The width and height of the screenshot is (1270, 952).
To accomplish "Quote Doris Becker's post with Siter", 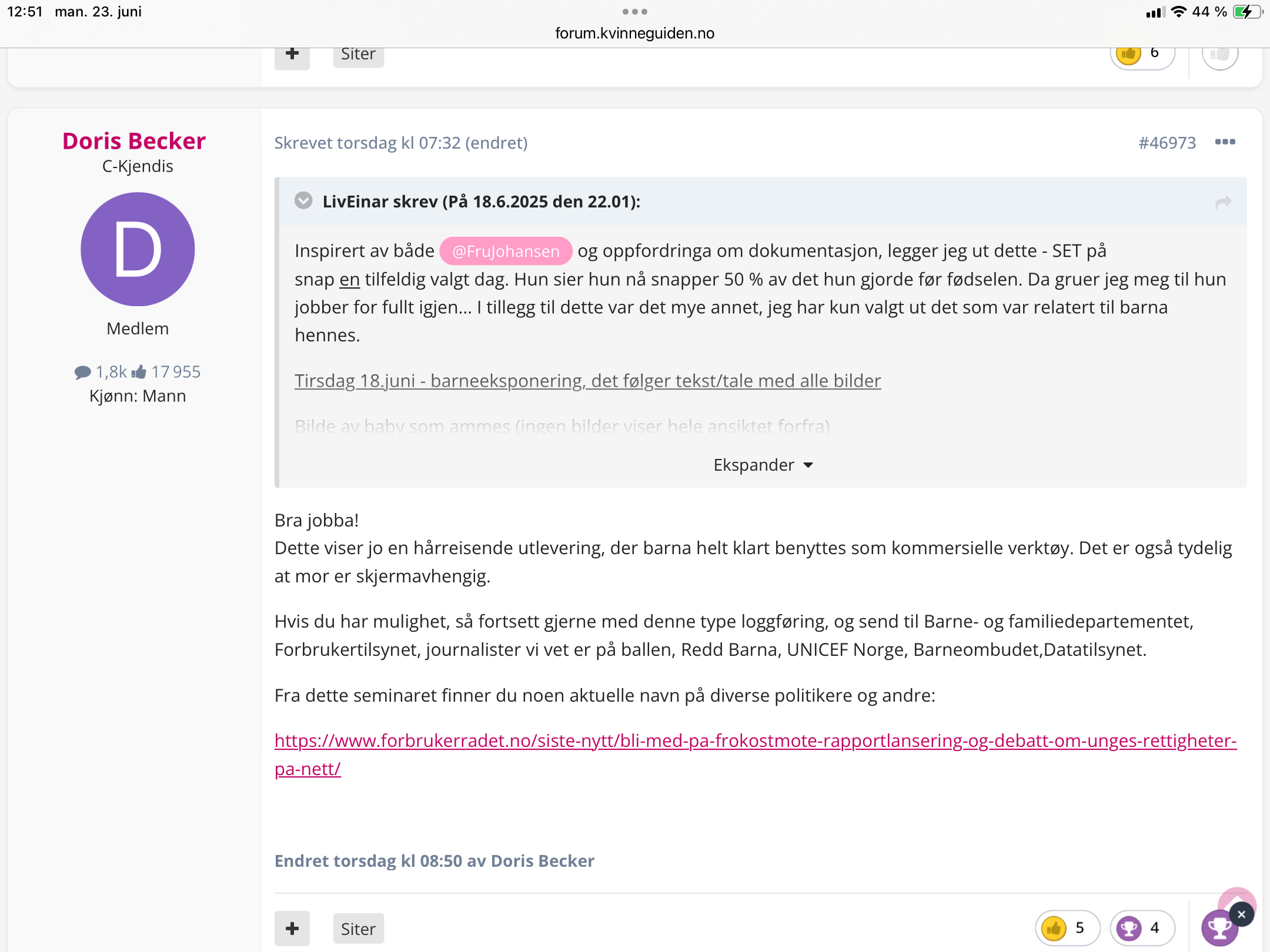I will click(358, 928).
